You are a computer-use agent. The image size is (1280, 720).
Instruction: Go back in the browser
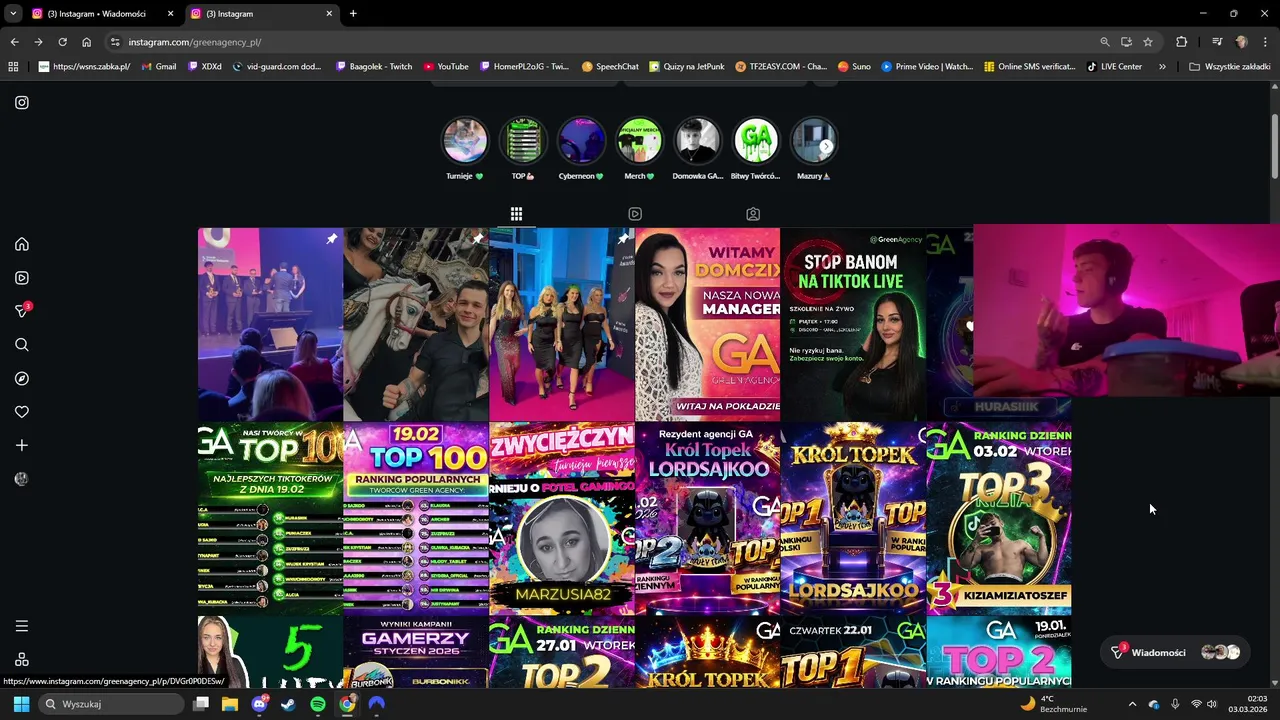click(x=14, y=42)
